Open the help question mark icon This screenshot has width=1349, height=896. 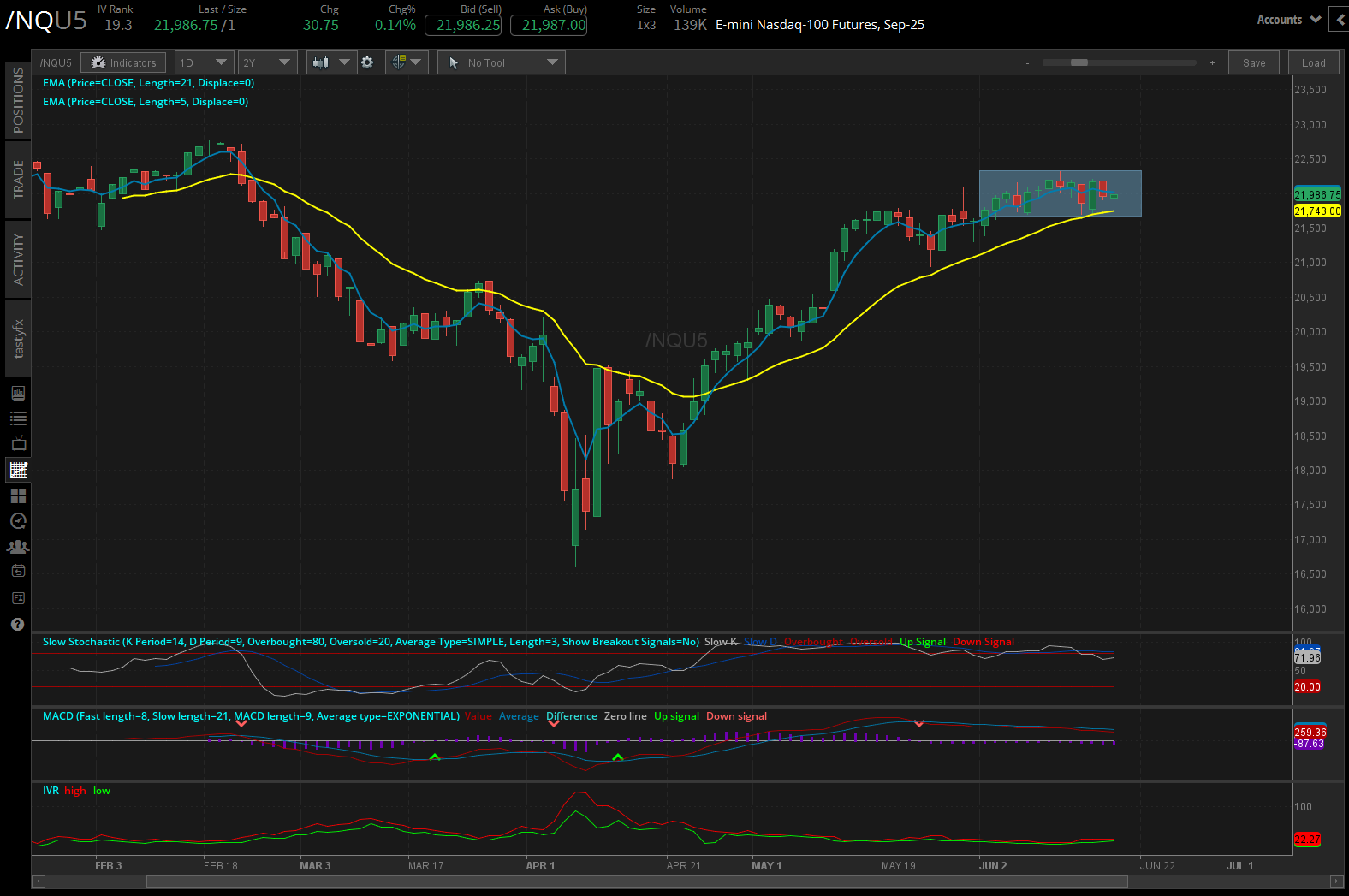pyautogui.click(x=18, y=624)
